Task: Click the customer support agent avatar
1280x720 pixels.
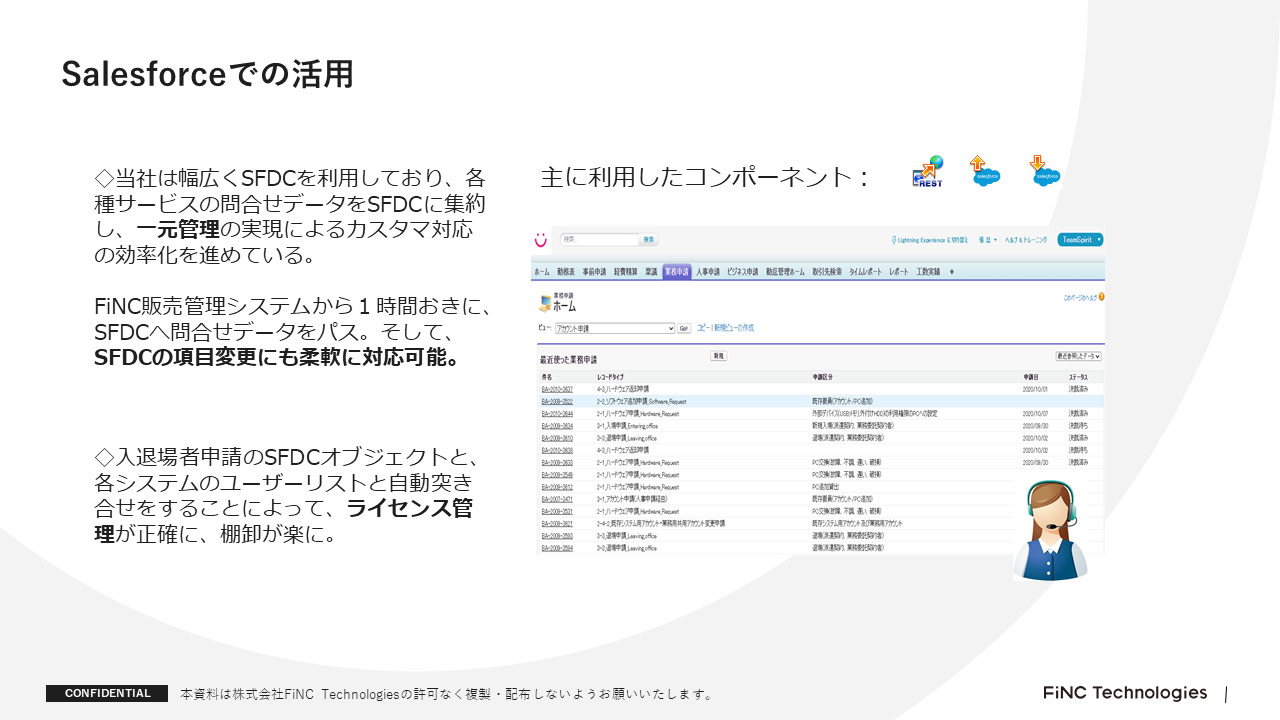Action: pos(1050,530)
